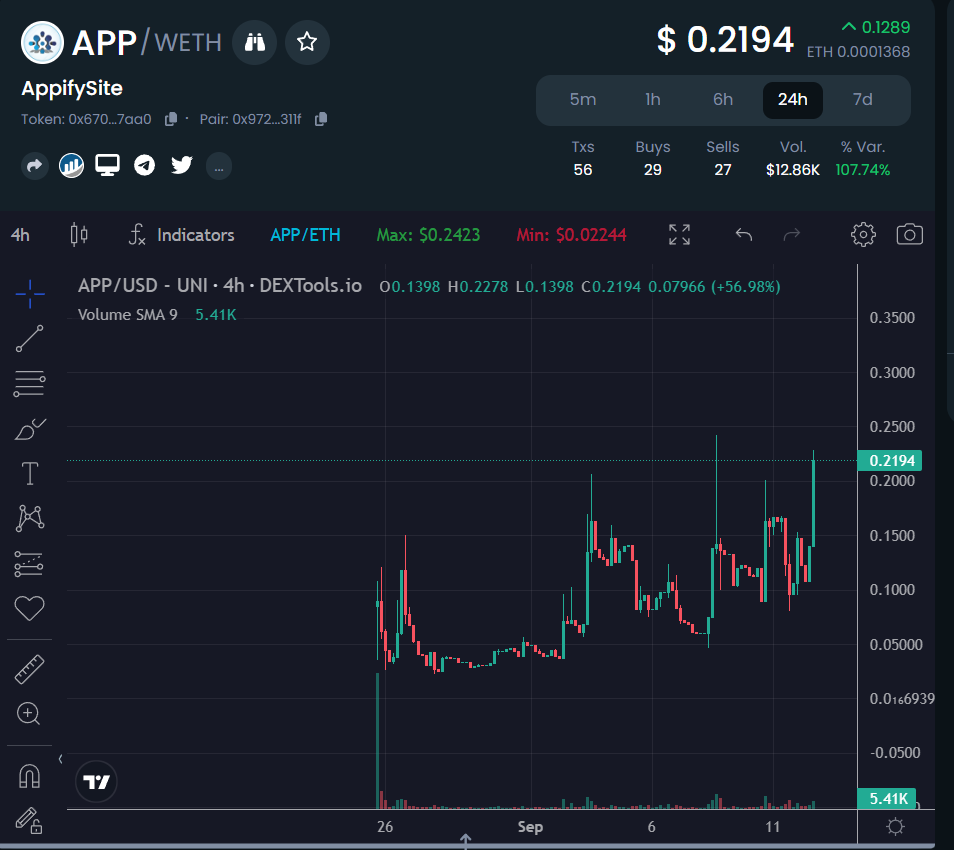Open the 4h chart interval dropdown
This screenshot has width=954, height=850.
pyautogui.click(x=20, y=235)
